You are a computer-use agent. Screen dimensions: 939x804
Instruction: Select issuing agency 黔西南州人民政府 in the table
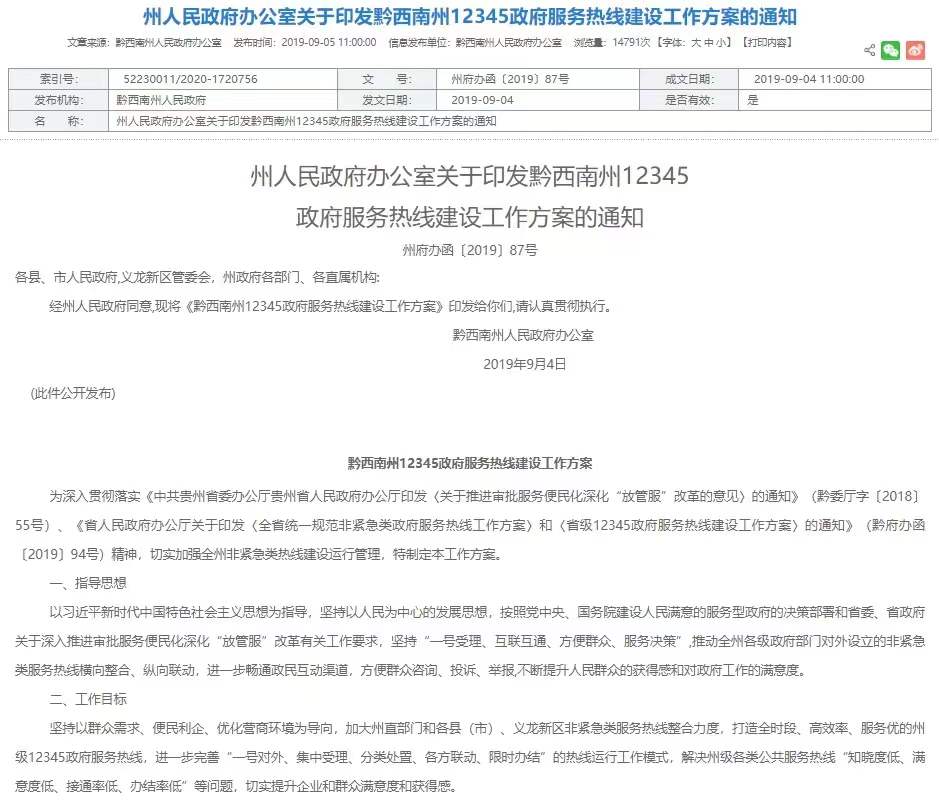[161, 100]
